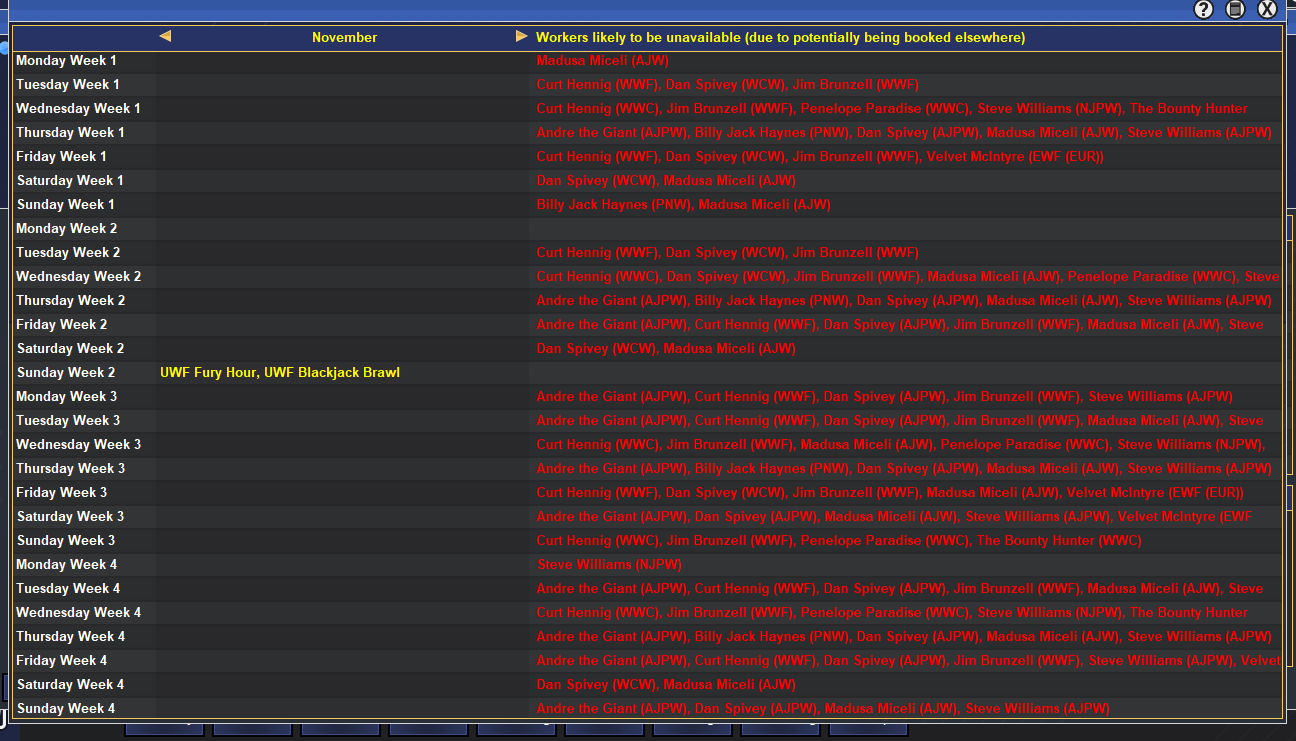Click 'Steve Williams (NJPW)' on Monday Week 4
The width and height of the screenshot is (1296, 741).
(x=609, y=565)
